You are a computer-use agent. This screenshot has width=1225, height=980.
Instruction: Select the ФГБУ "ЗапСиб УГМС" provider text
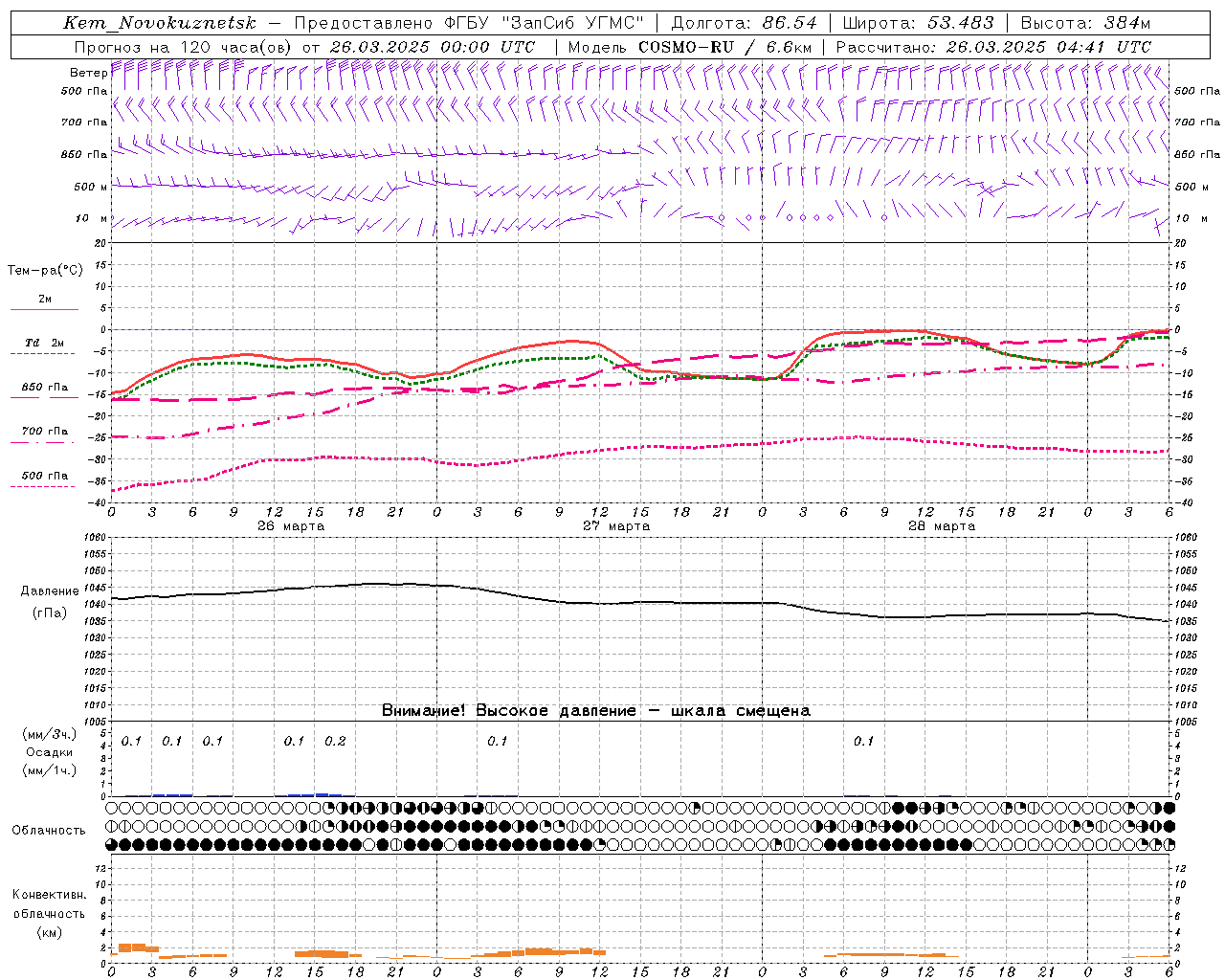coord(545,23)
